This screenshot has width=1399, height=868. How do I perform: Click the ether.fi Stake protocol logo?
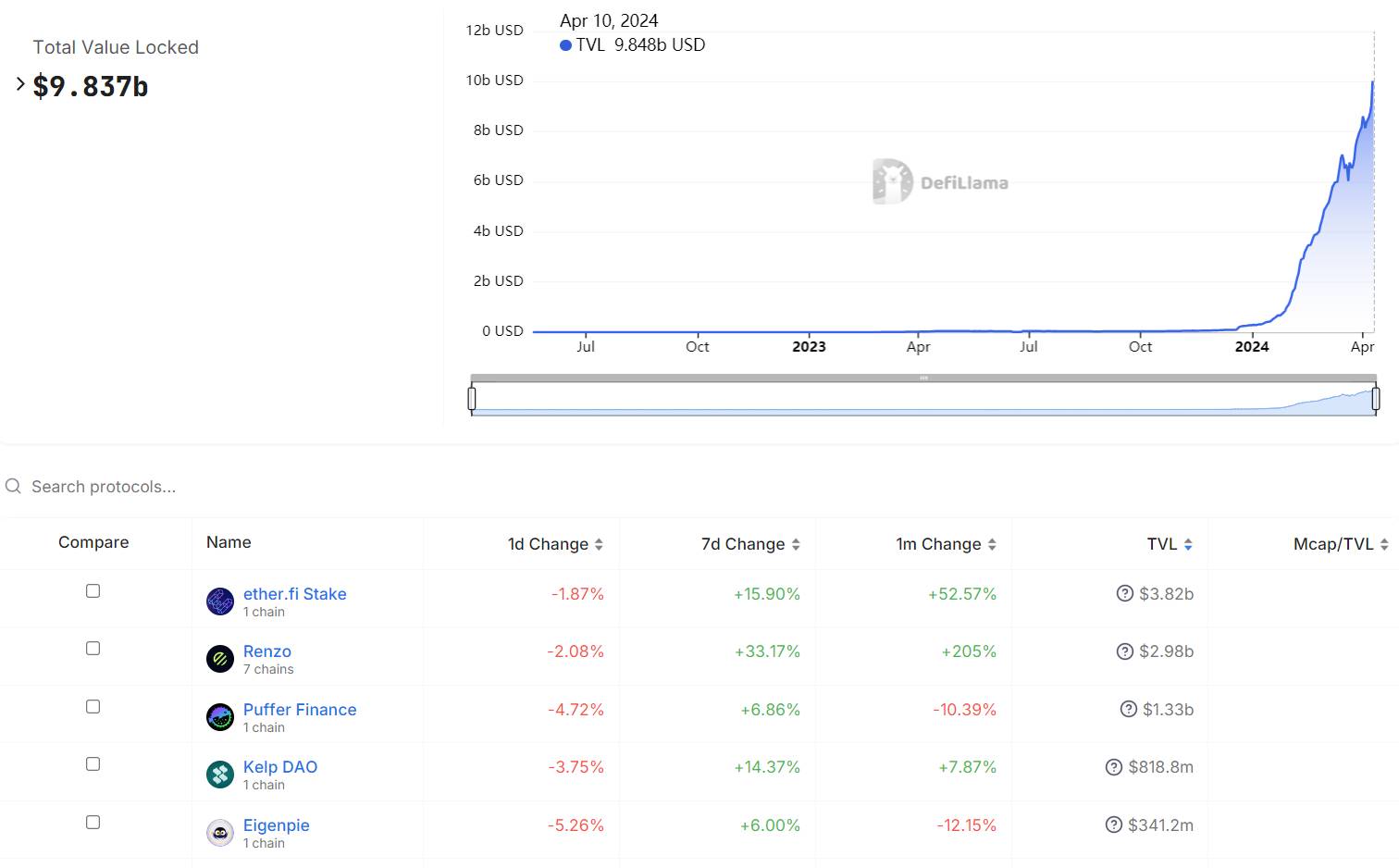coord(220,601)
